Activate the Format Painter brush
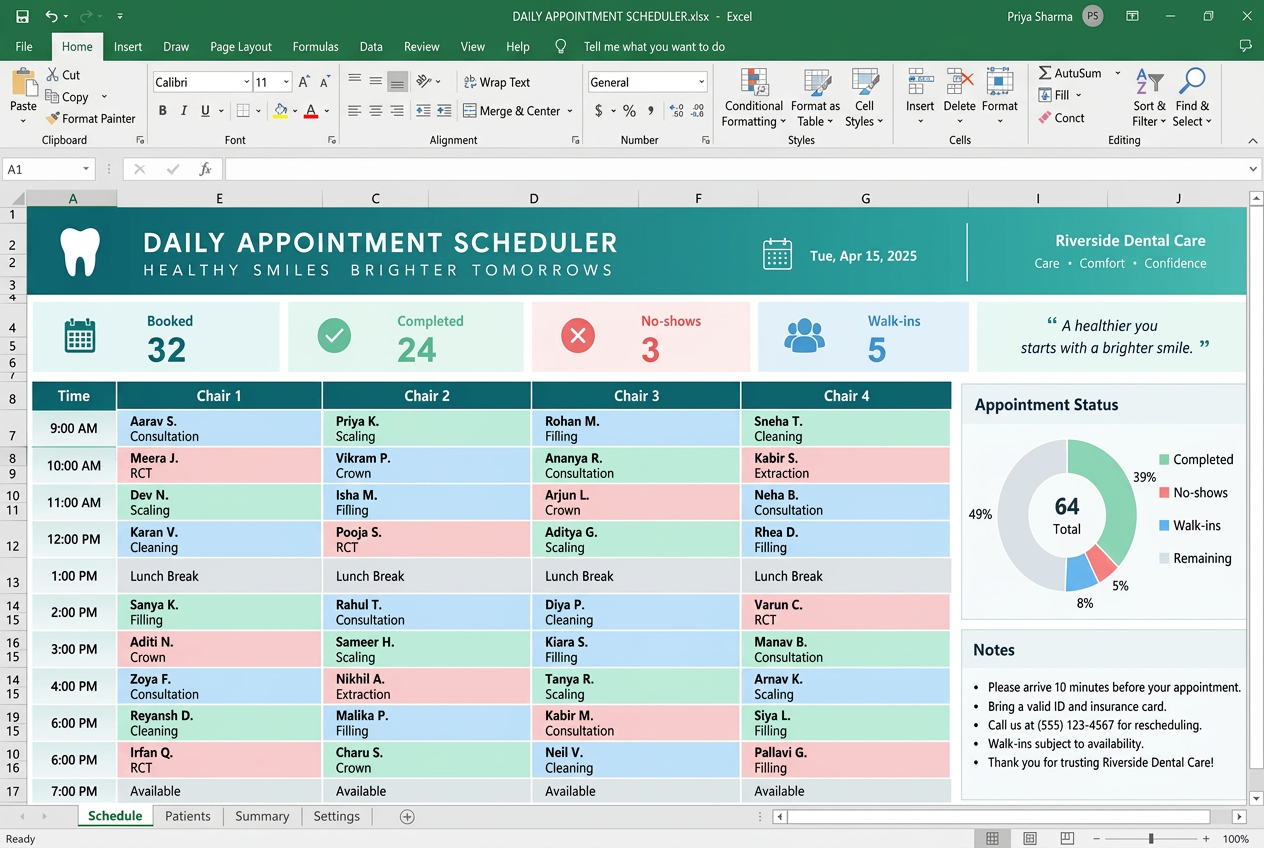 coord(53,118)
